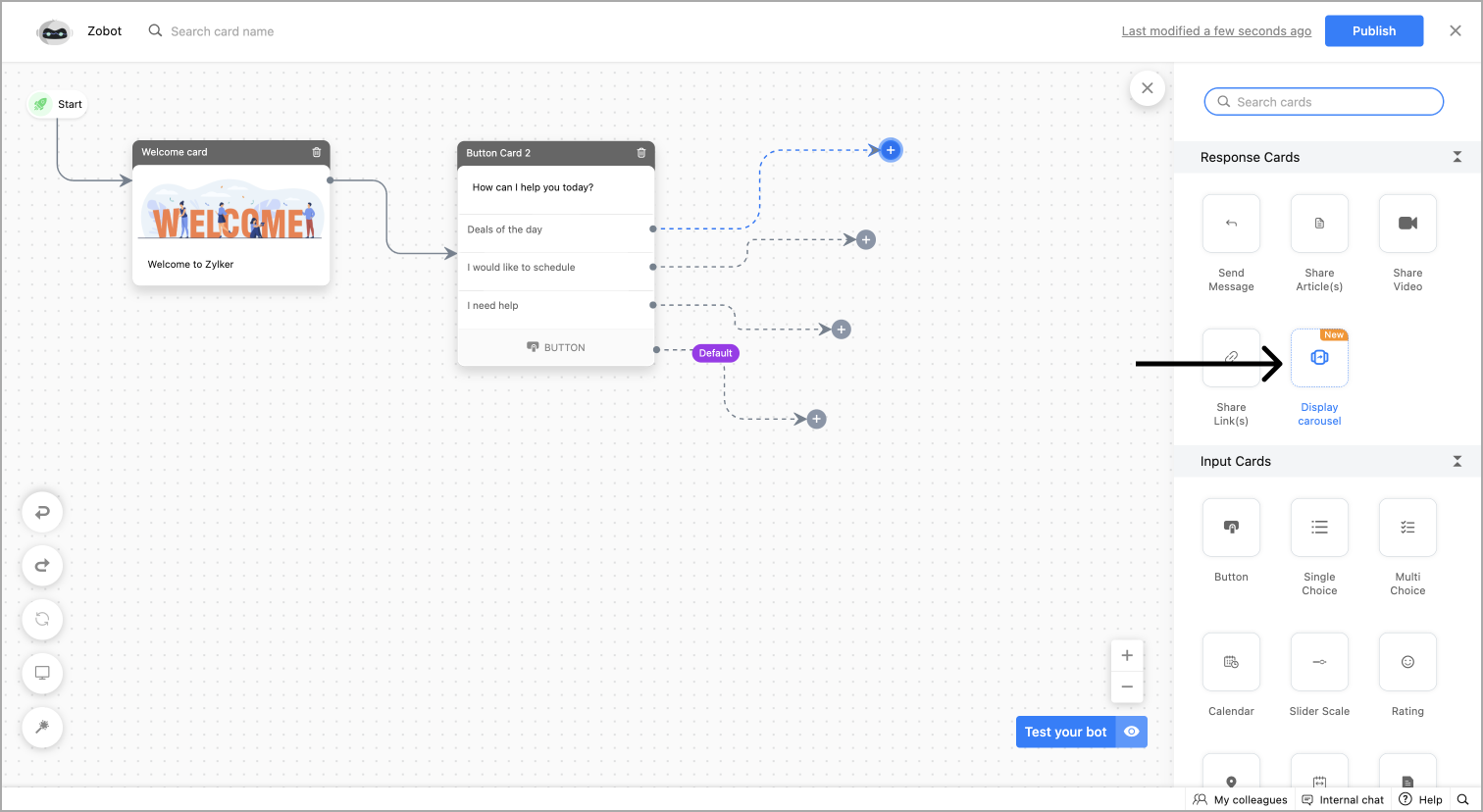The image size is (1483, 812).
Task: Publish the bot
Action: [1373, 31]
